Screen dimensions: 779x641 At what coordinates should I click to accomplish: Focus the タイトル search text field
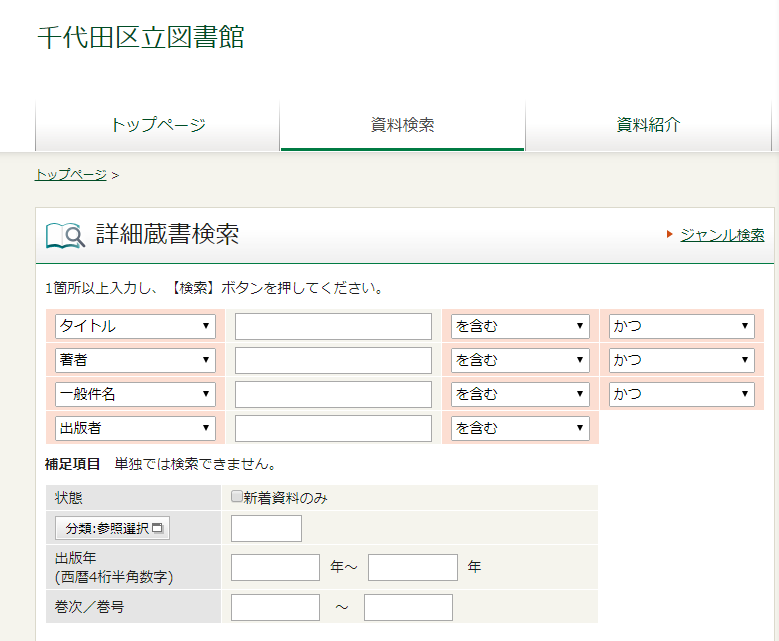333,326
